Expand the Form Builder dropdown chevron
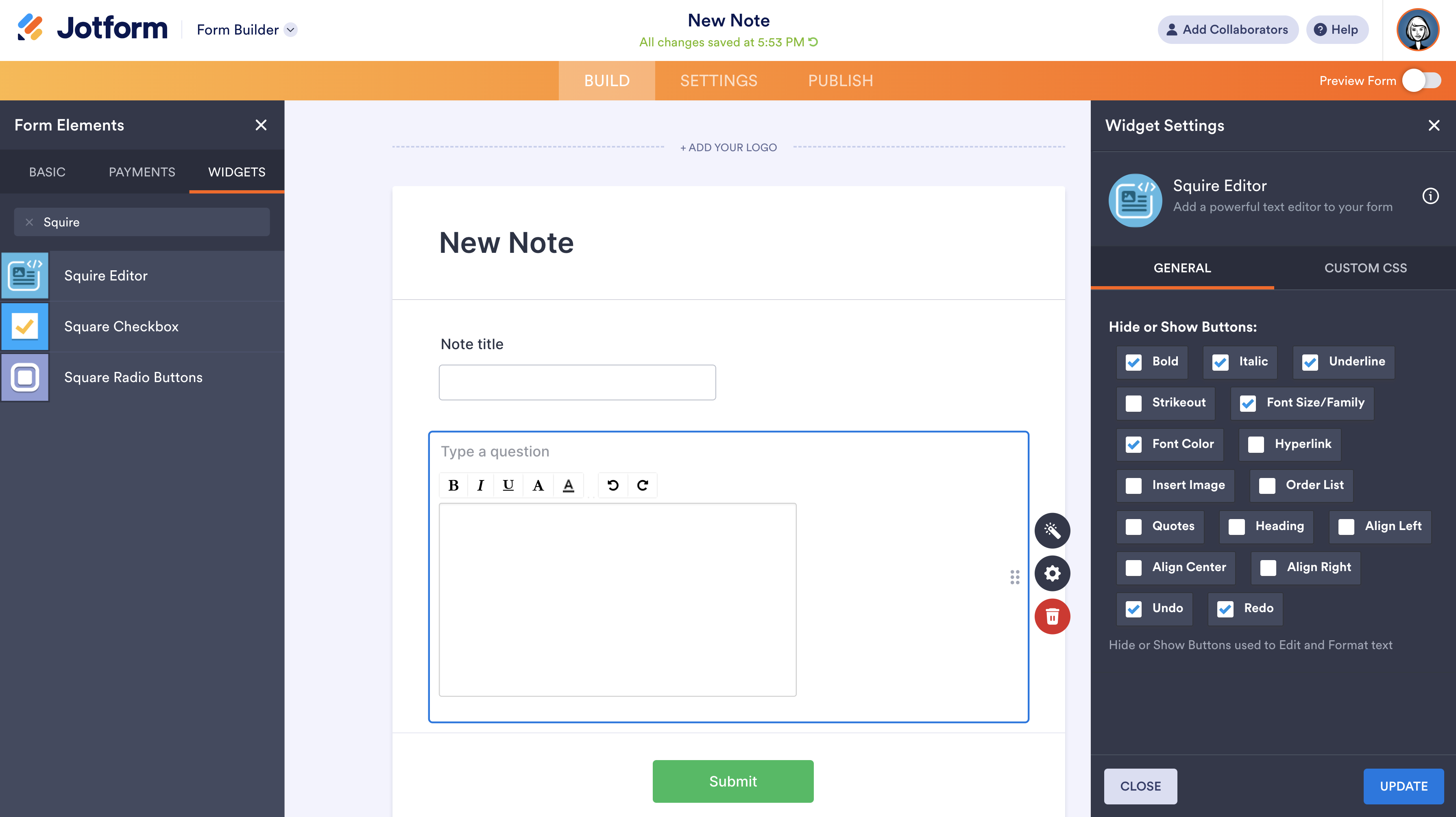Viewport: 1456px width, 817px height. click(290, 30)
